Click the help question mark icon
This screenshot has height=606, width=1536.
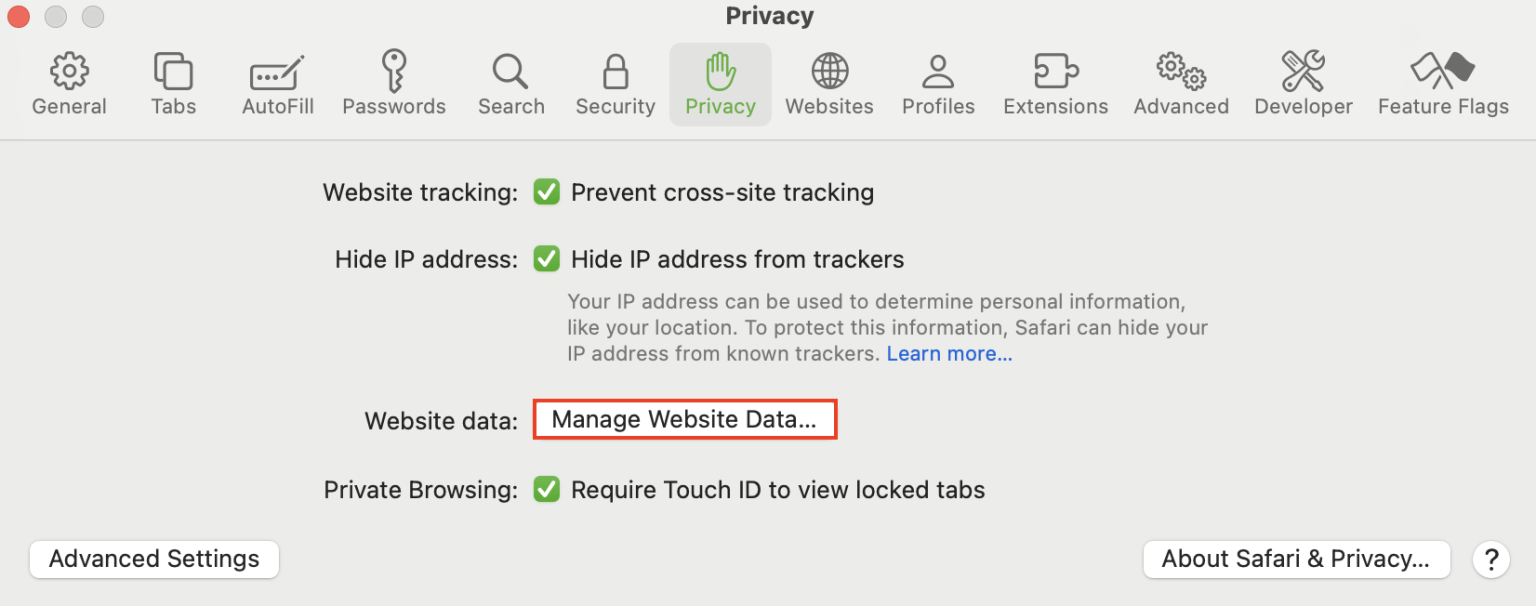[x=1491, y=559]
